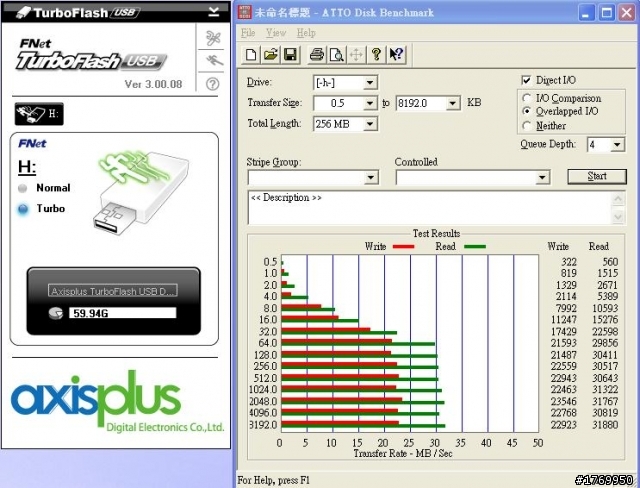Click the For Help, press F1 status text
This screenshot has height=488, width=640.
coord(273,480)
